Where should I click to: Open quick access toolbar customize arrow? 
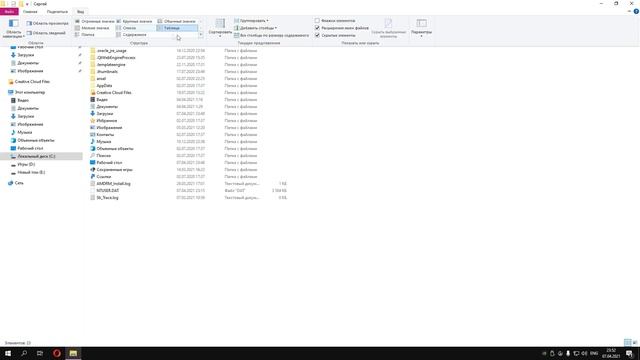click(x=27, y=4)
